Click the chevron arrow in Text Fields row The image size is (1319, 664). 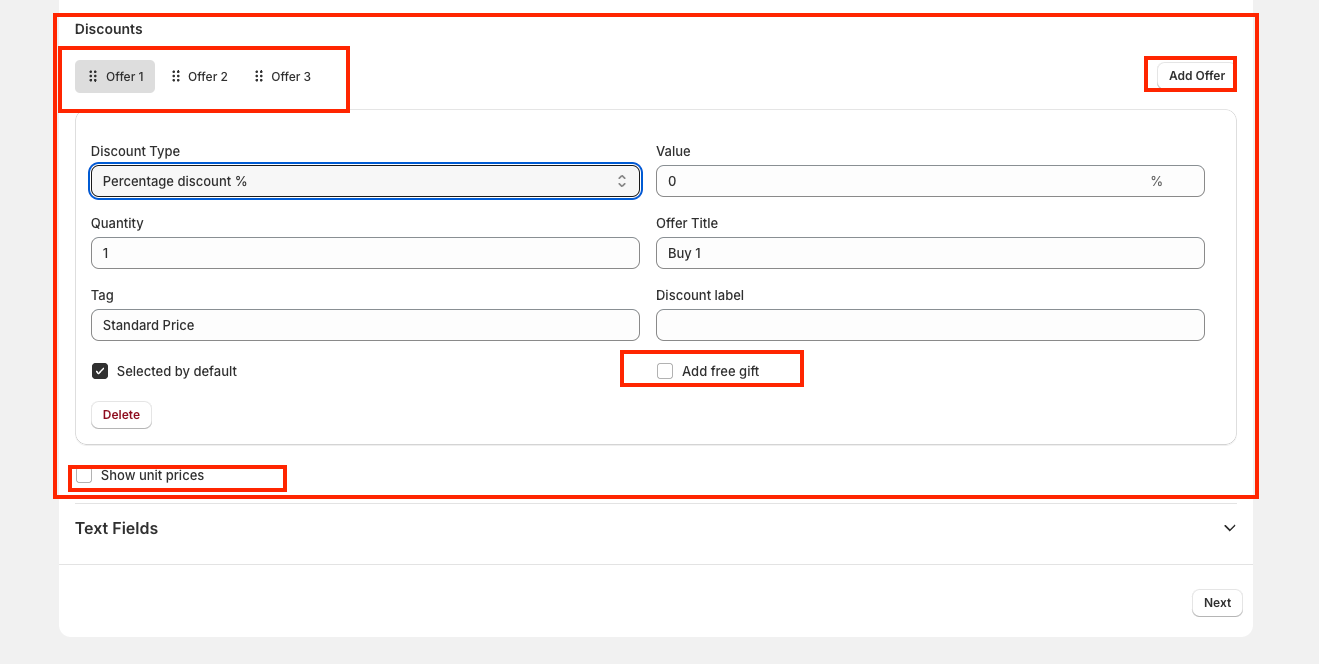pos(1229,528)
